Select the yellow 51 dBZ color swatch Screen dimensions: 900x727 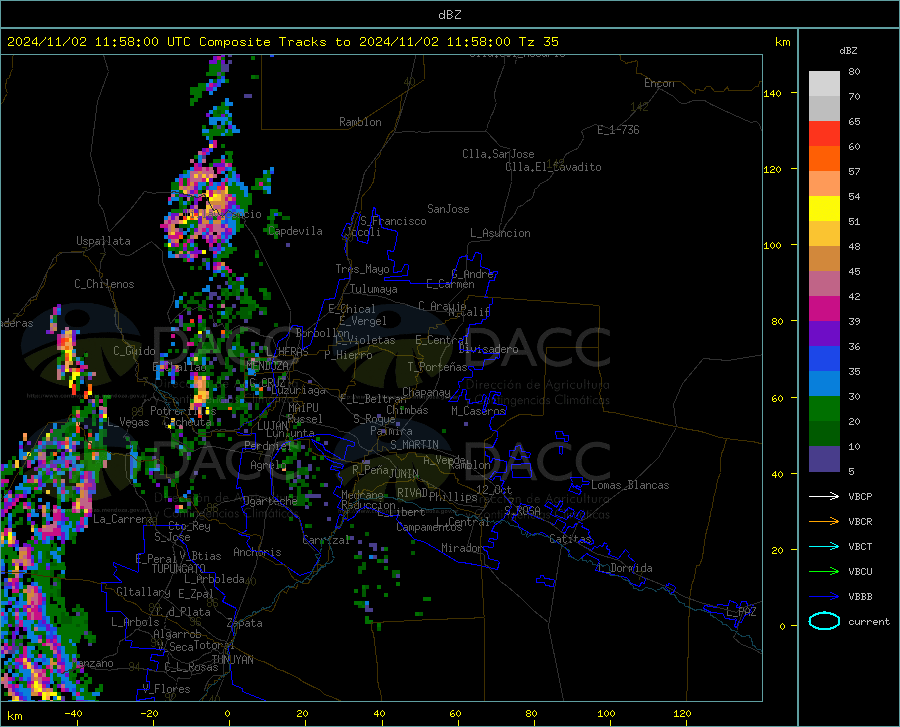tap(824, 209)
